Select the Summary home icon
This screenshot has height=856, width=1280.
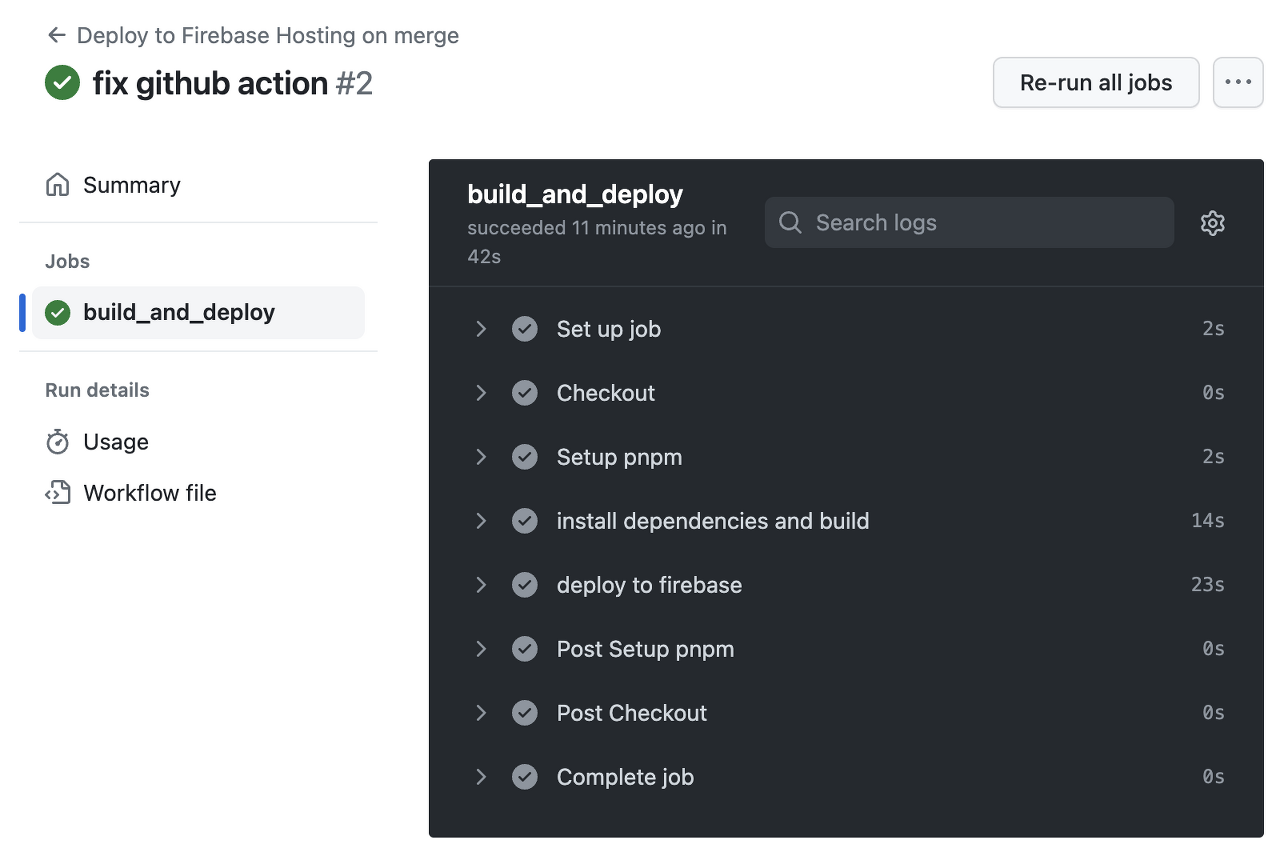(58, 185)
